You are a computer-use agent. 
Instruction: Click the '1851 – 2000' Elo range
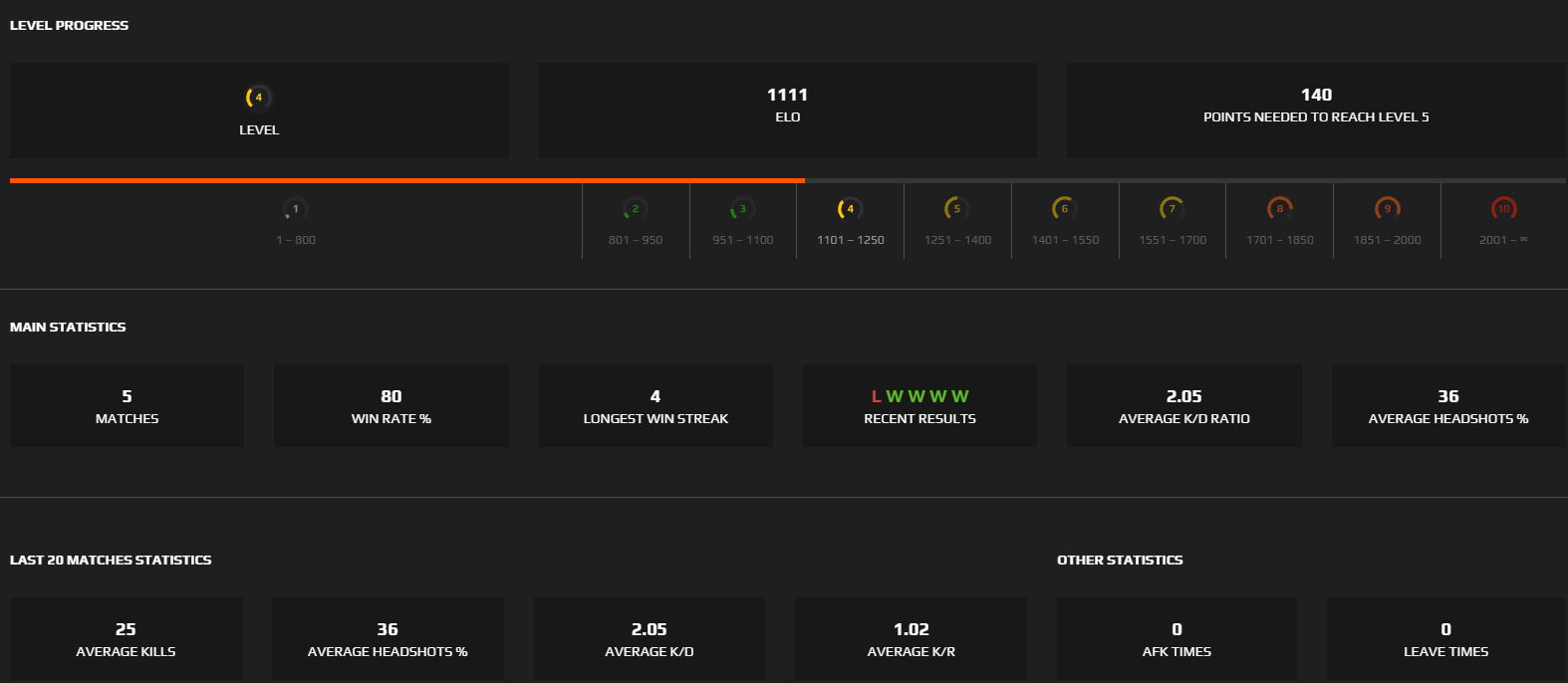coord(1388,240)
